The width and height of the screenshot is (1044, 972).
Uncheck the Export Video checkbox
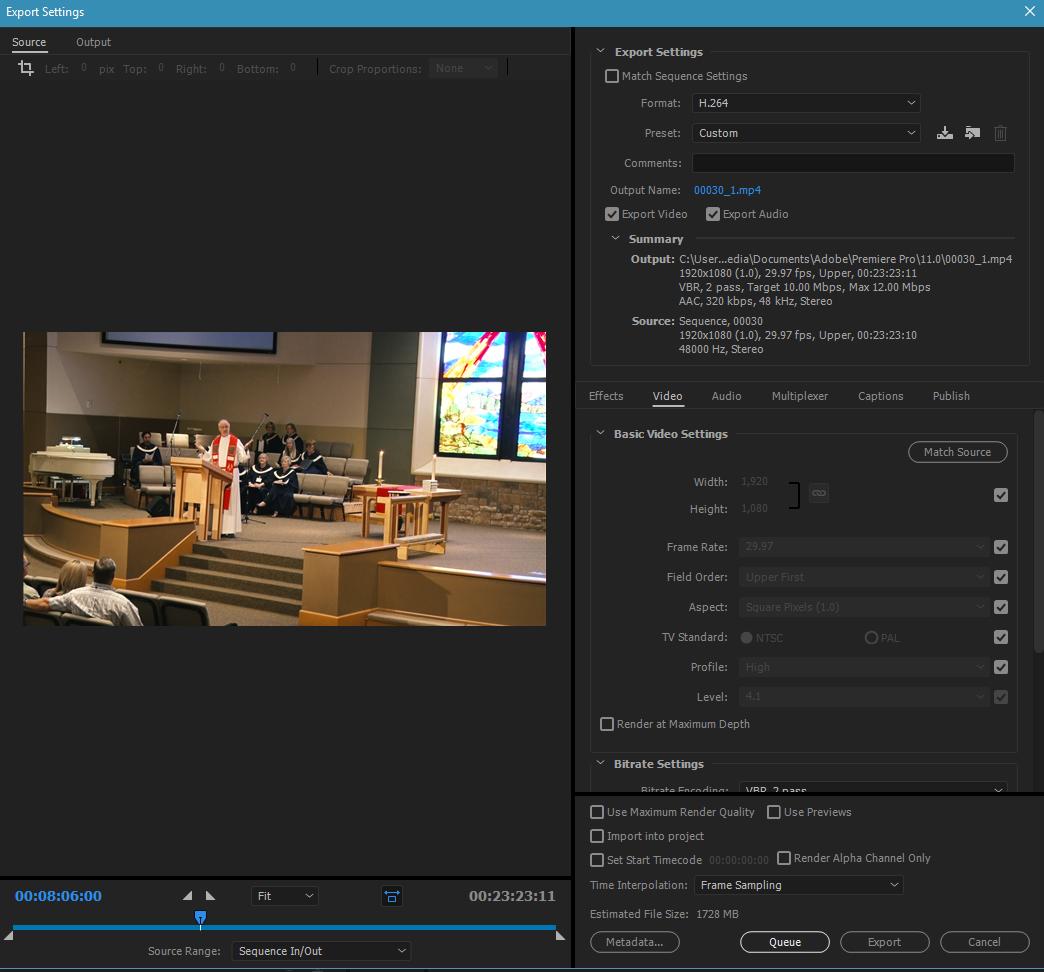611,214
